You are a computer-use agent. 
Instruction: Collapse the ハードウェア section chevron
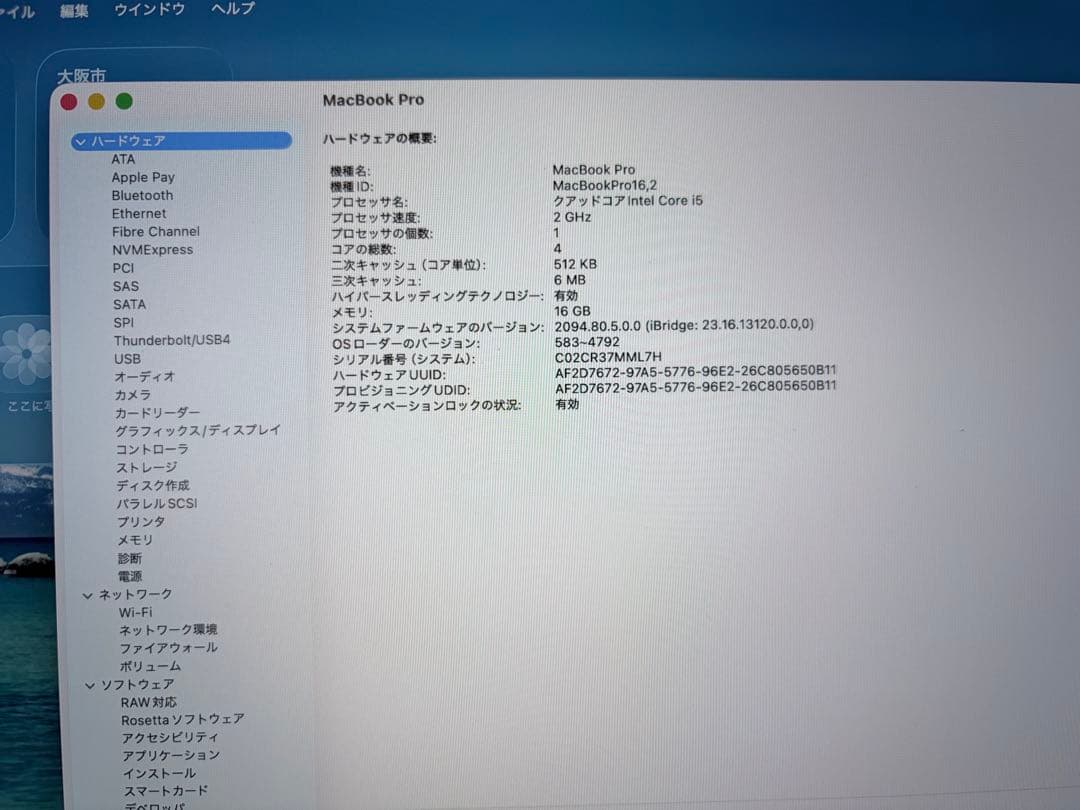pyautogui.click(x=81, y=142)
